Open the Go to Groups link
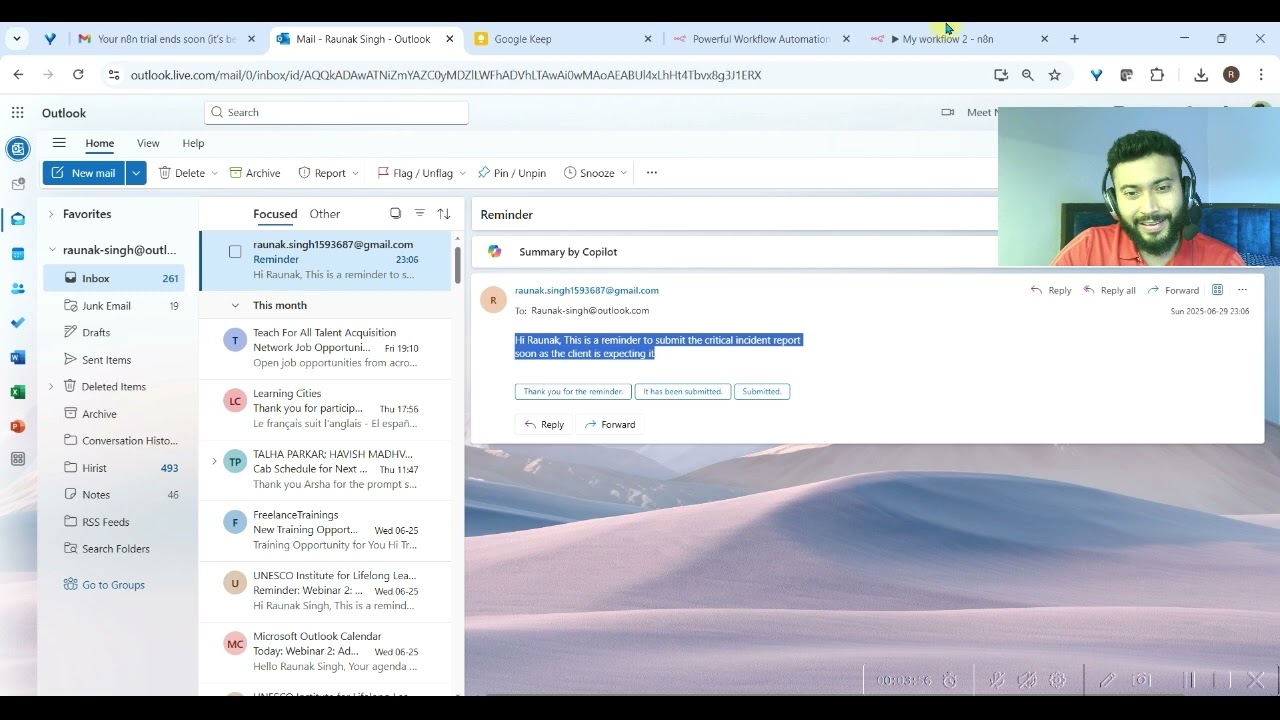This screenshot has height=720, width=1280. [x=104, y=585]
